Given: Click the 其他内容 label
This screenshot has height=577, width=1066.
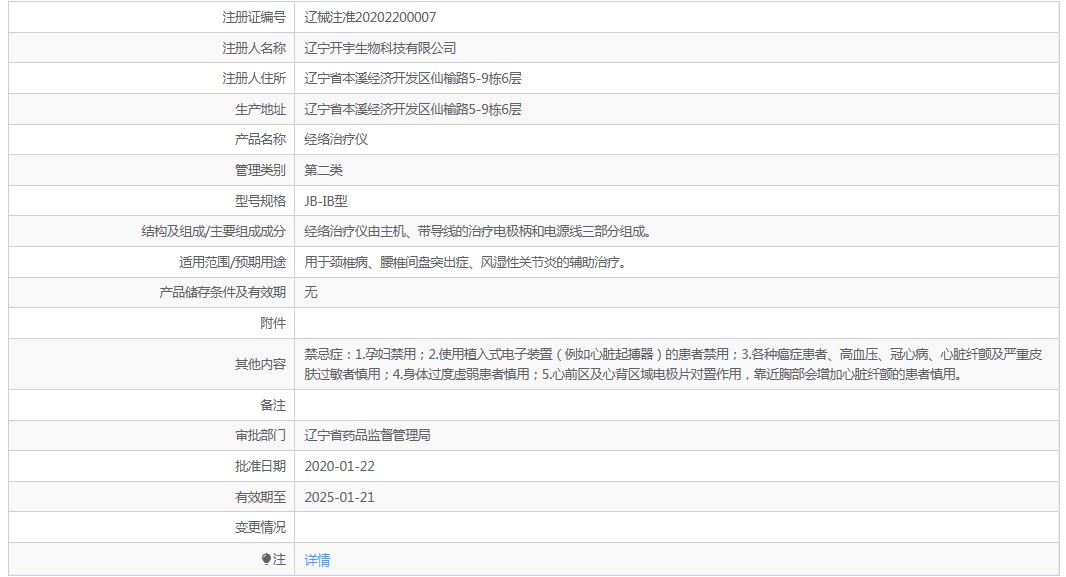Looking at the screenshot, I should [x=260, y=364].
